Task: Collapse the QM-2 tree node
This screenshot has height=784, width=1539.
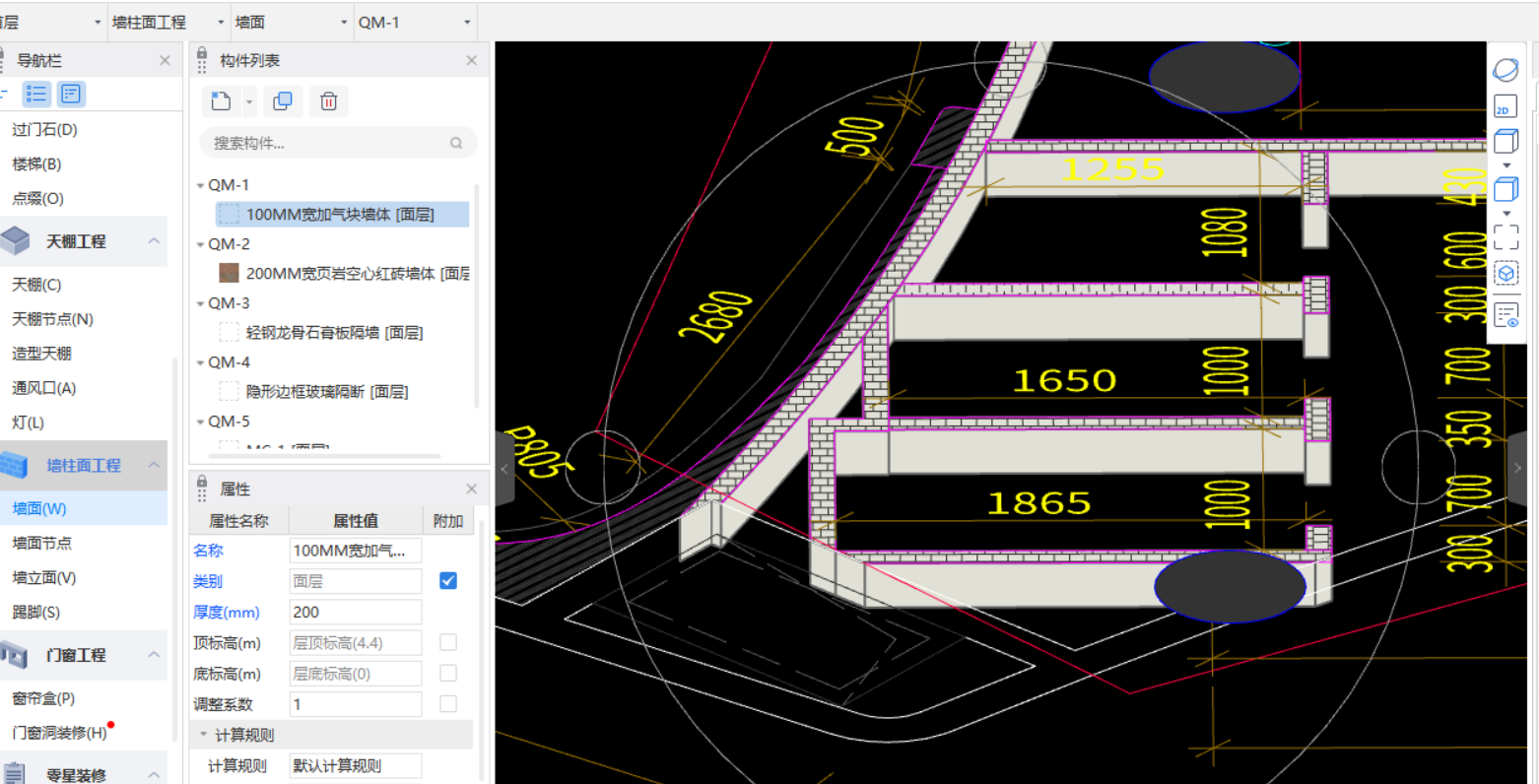Action: [200, 244]
